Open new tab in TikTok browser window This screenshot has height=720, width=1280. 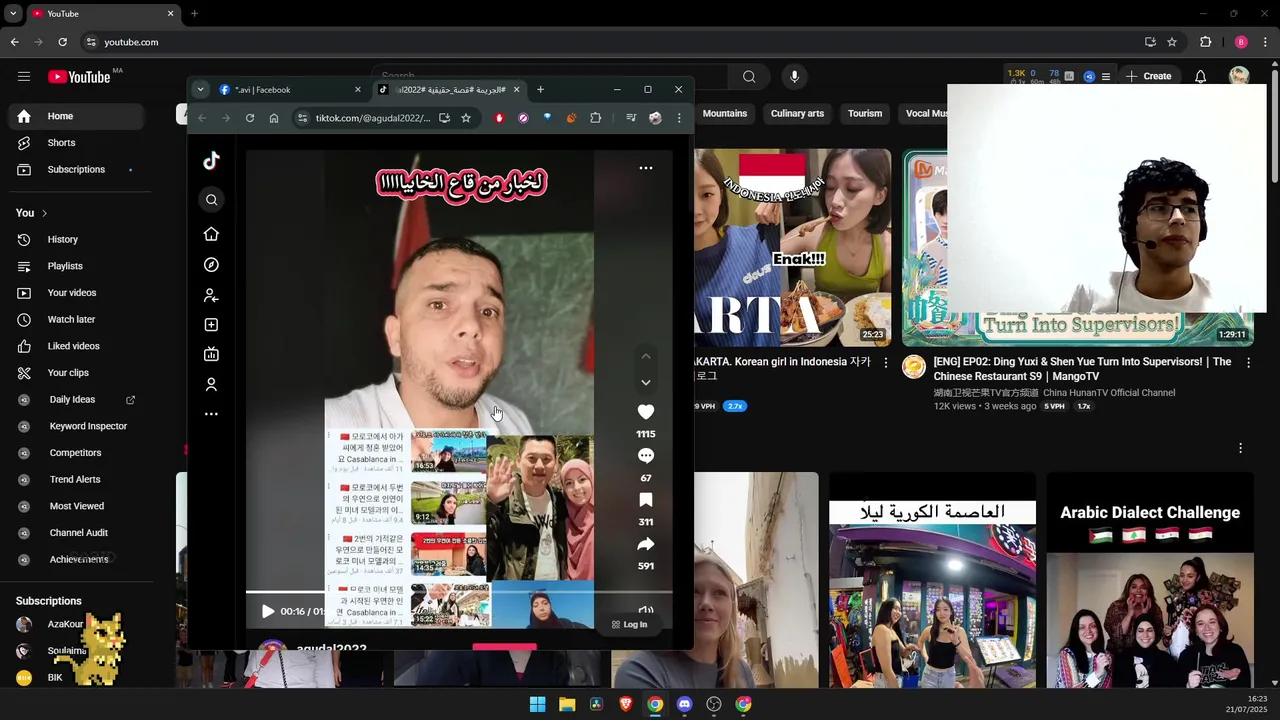tap(540, 90)
